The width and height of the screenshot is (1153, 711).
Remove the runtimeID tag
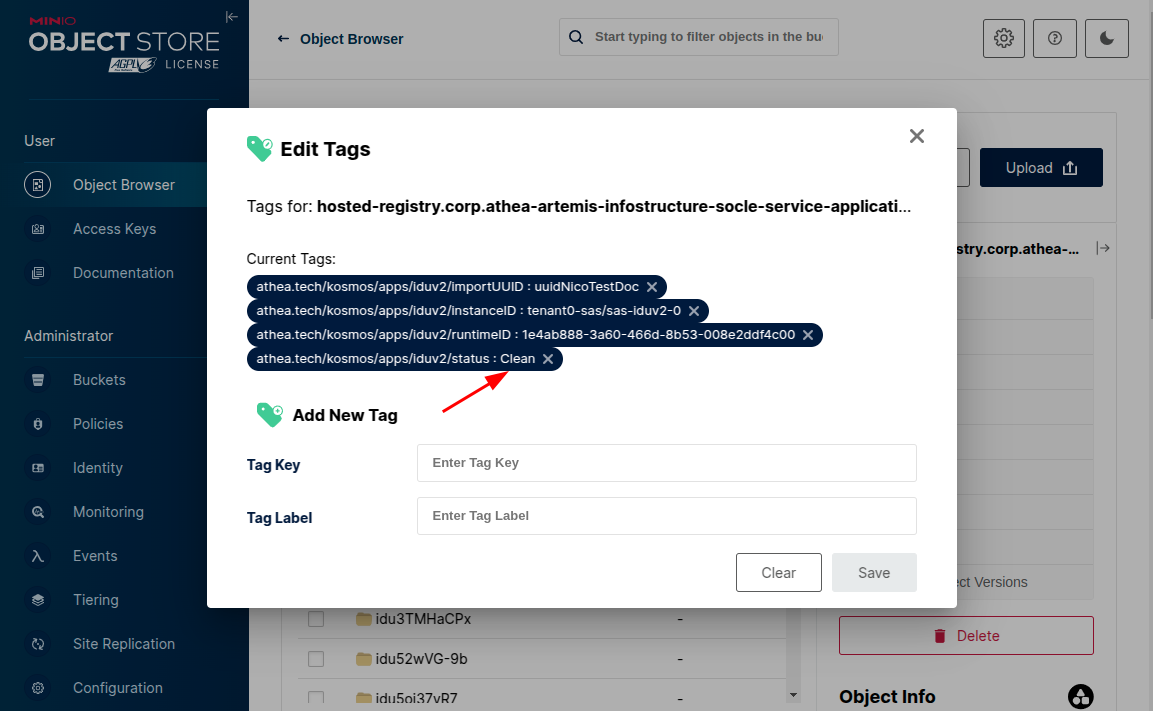808,335
